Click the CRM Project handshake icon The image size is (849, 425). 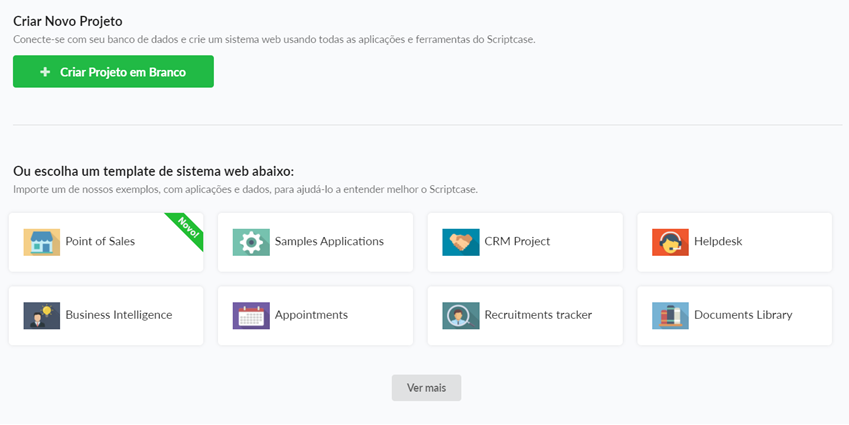pos(461,242)
